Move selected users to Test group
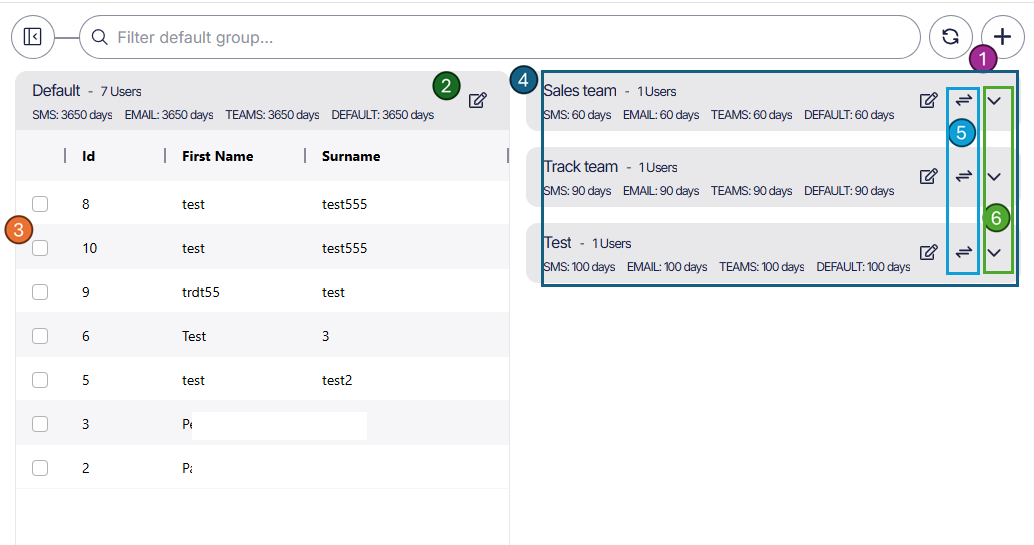 point(963,252)
